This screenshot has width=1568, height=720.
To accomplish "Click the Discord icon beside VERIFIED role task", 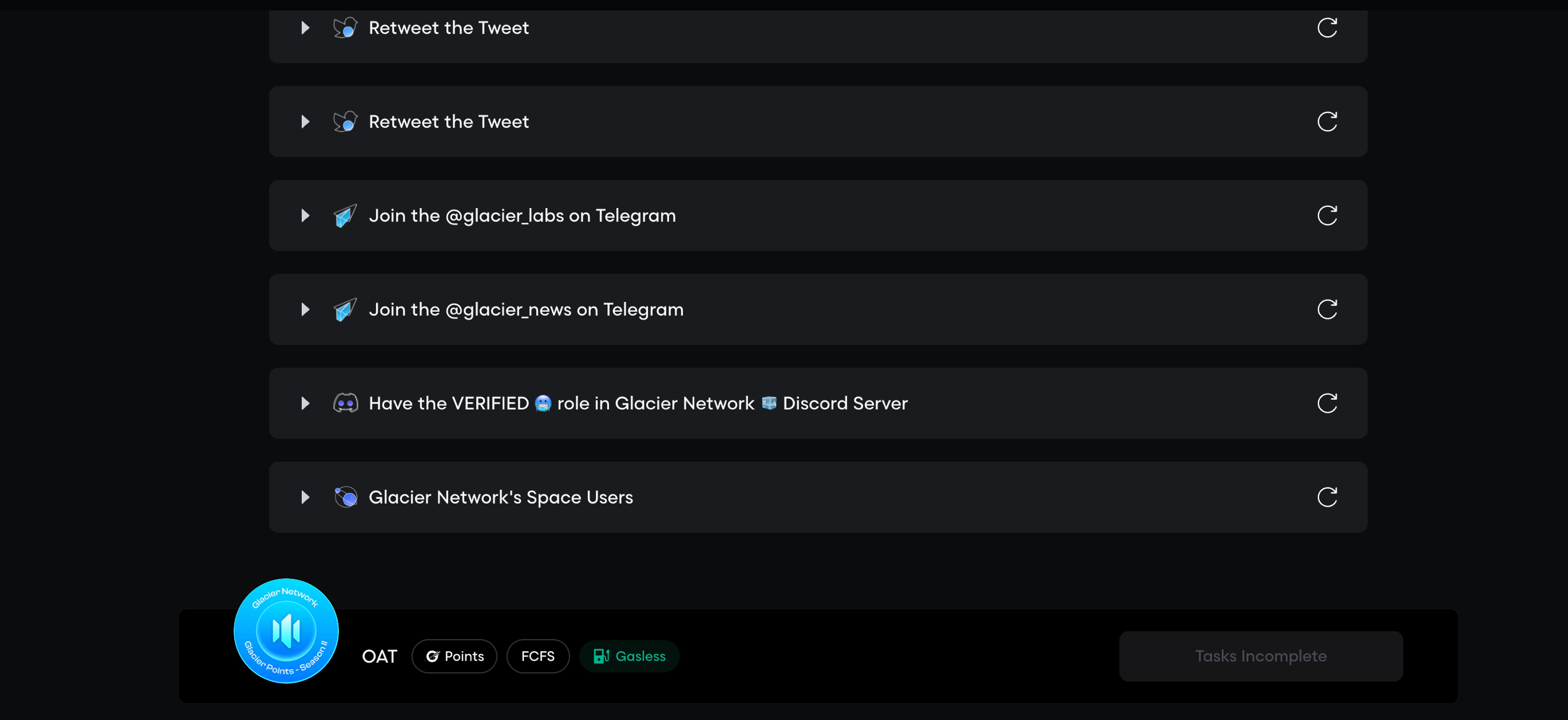I will (x=345, y=403).
